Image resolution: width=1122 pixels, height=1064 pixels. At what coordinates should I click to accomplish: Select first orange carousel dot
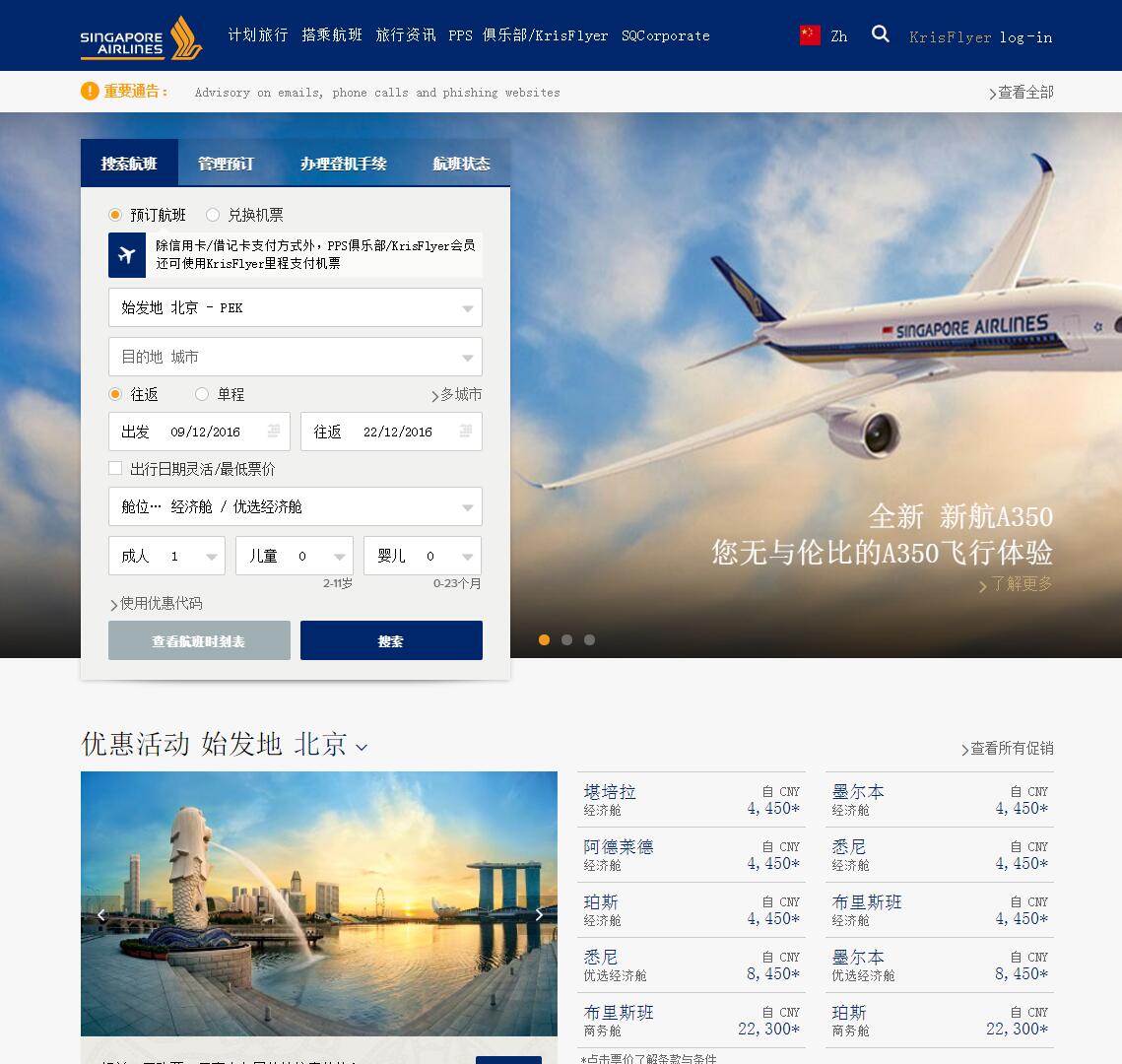(544, 639)
